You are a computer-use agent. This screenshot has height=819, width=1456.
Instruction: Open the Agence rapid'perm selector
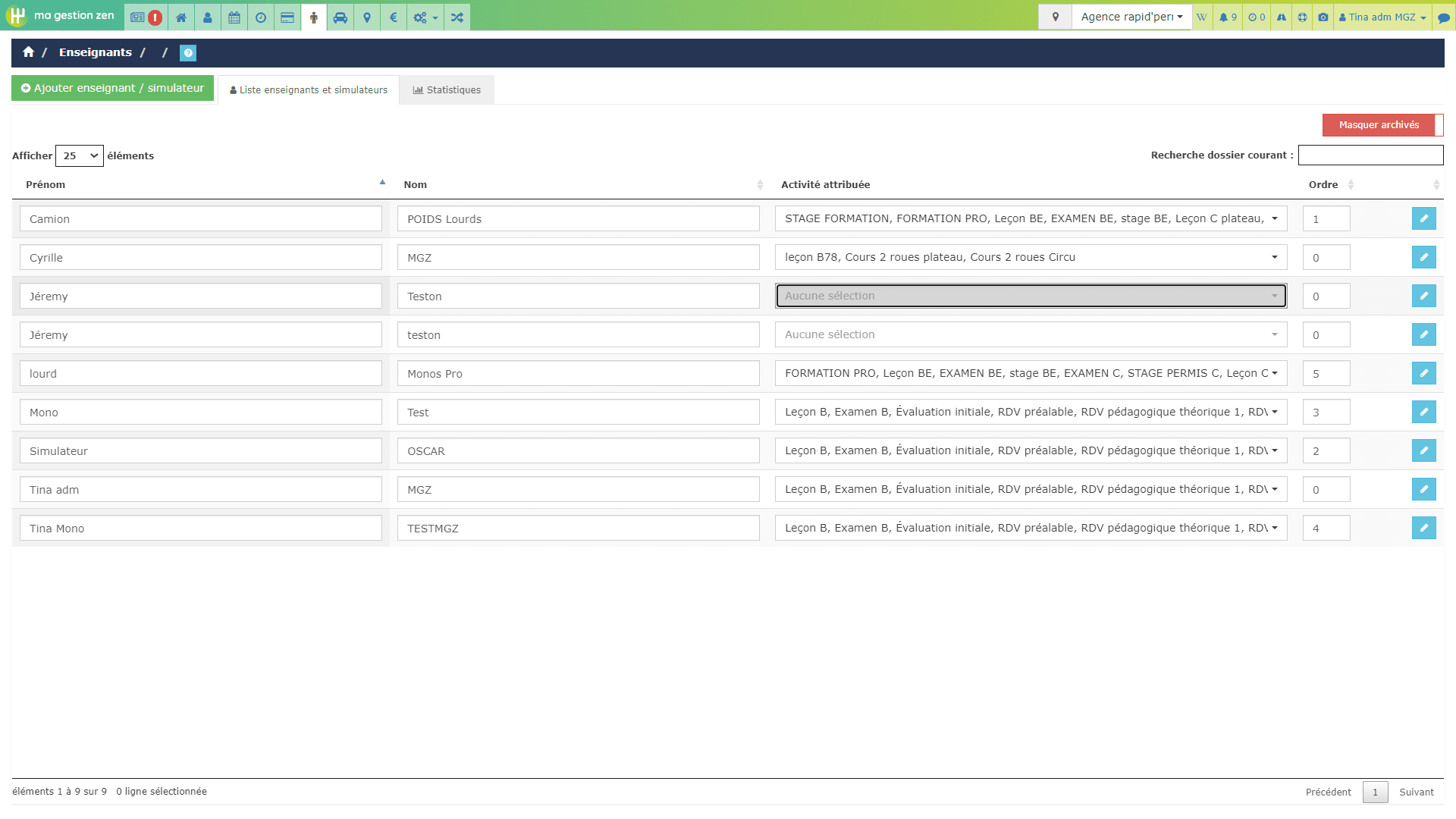coord(1131,17)
